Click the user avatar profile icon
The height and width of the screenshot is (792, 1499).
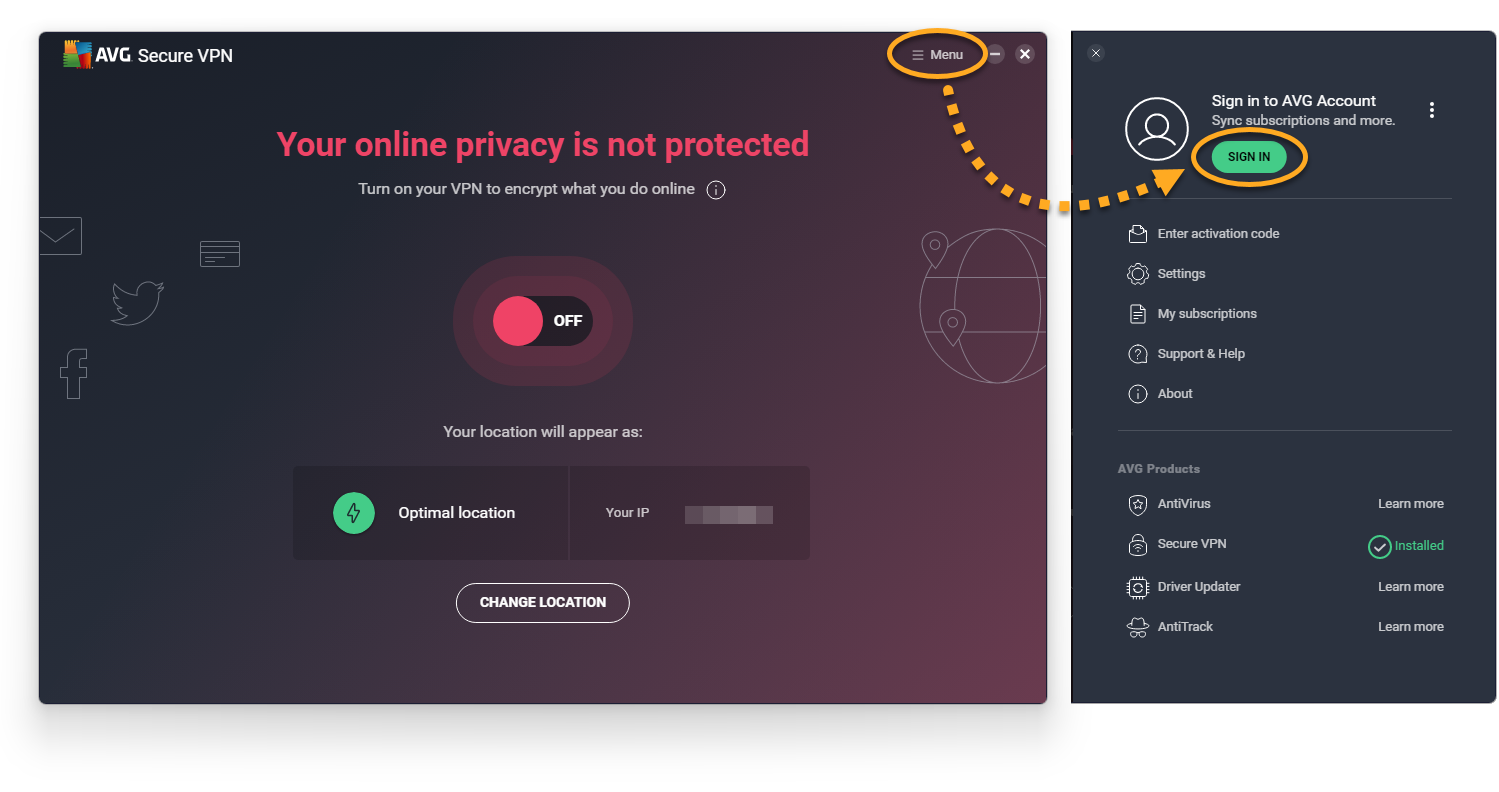(1156, 129)
